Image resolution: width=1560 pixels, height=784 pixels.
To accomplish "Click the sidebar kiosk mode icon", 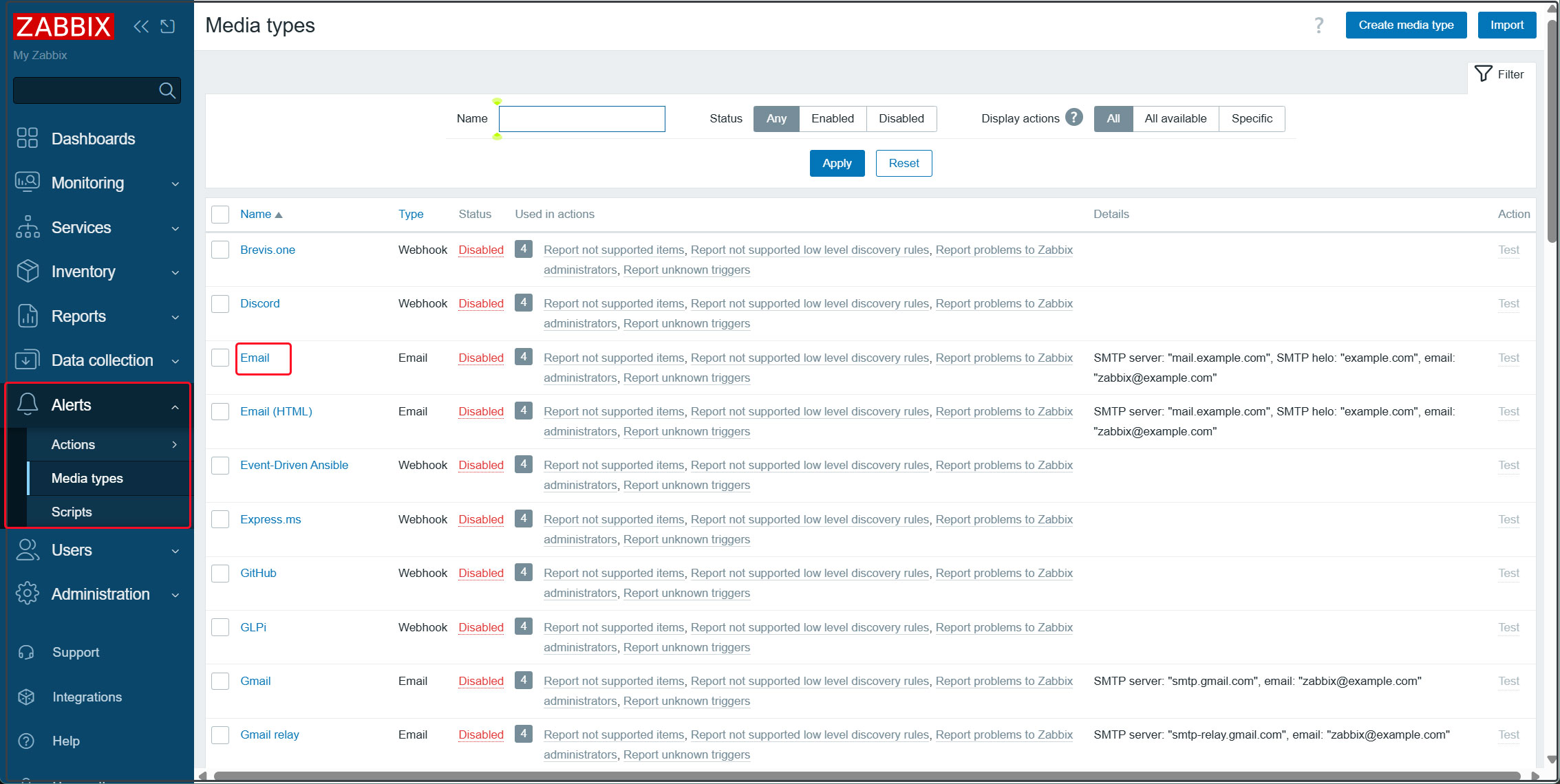I will [168, 26].
